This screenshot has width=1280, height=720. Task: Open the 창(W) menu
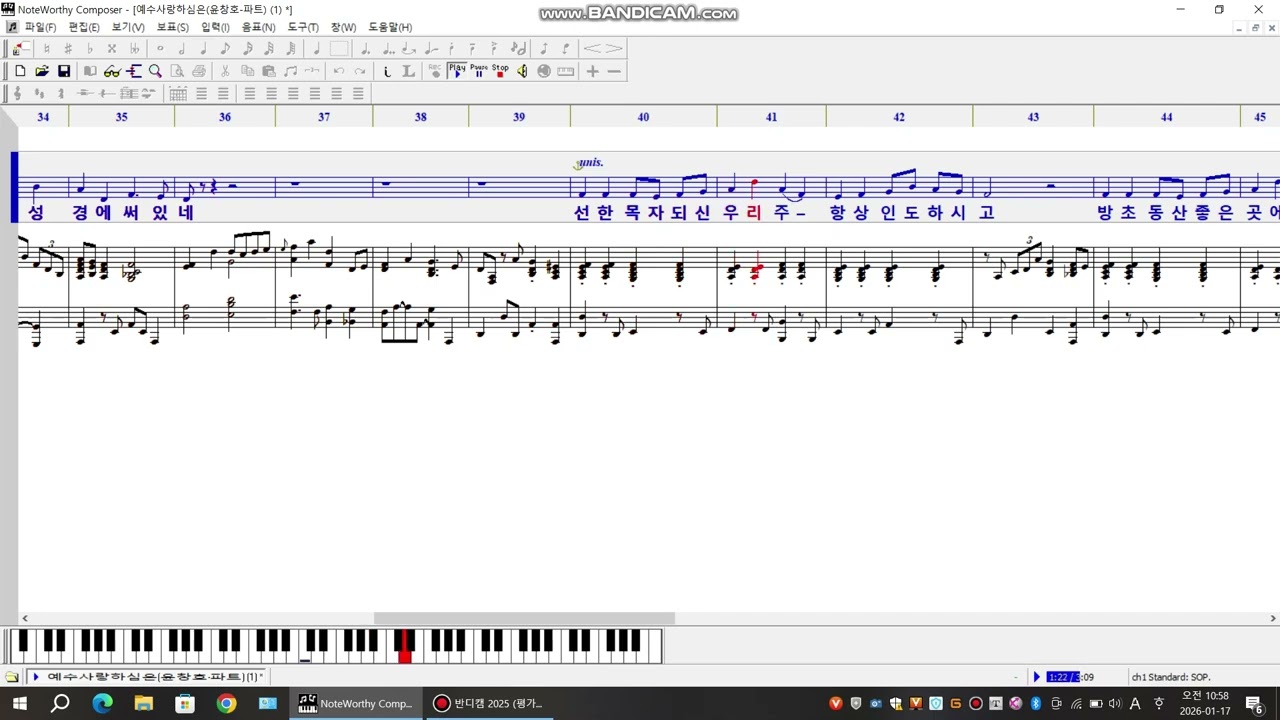tap(343, 27)
